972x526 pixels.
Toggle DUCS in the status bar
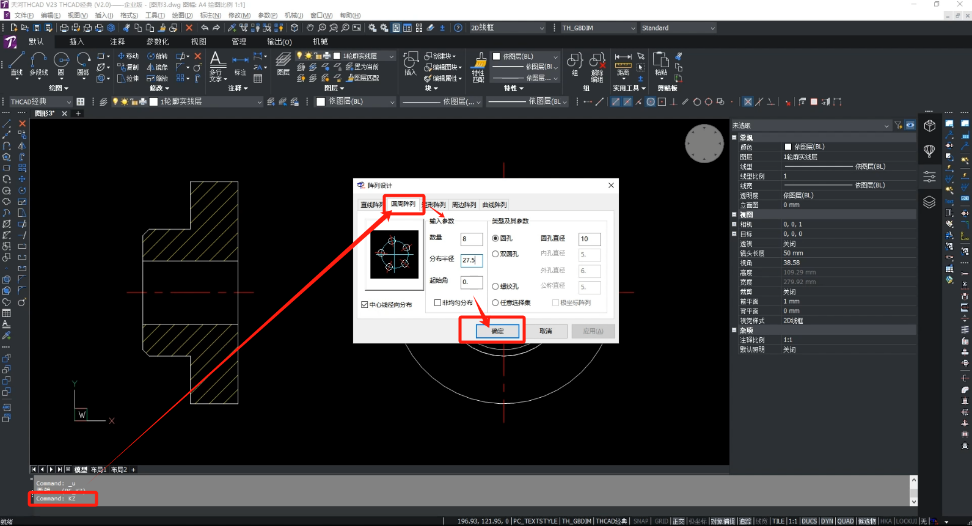809,521
